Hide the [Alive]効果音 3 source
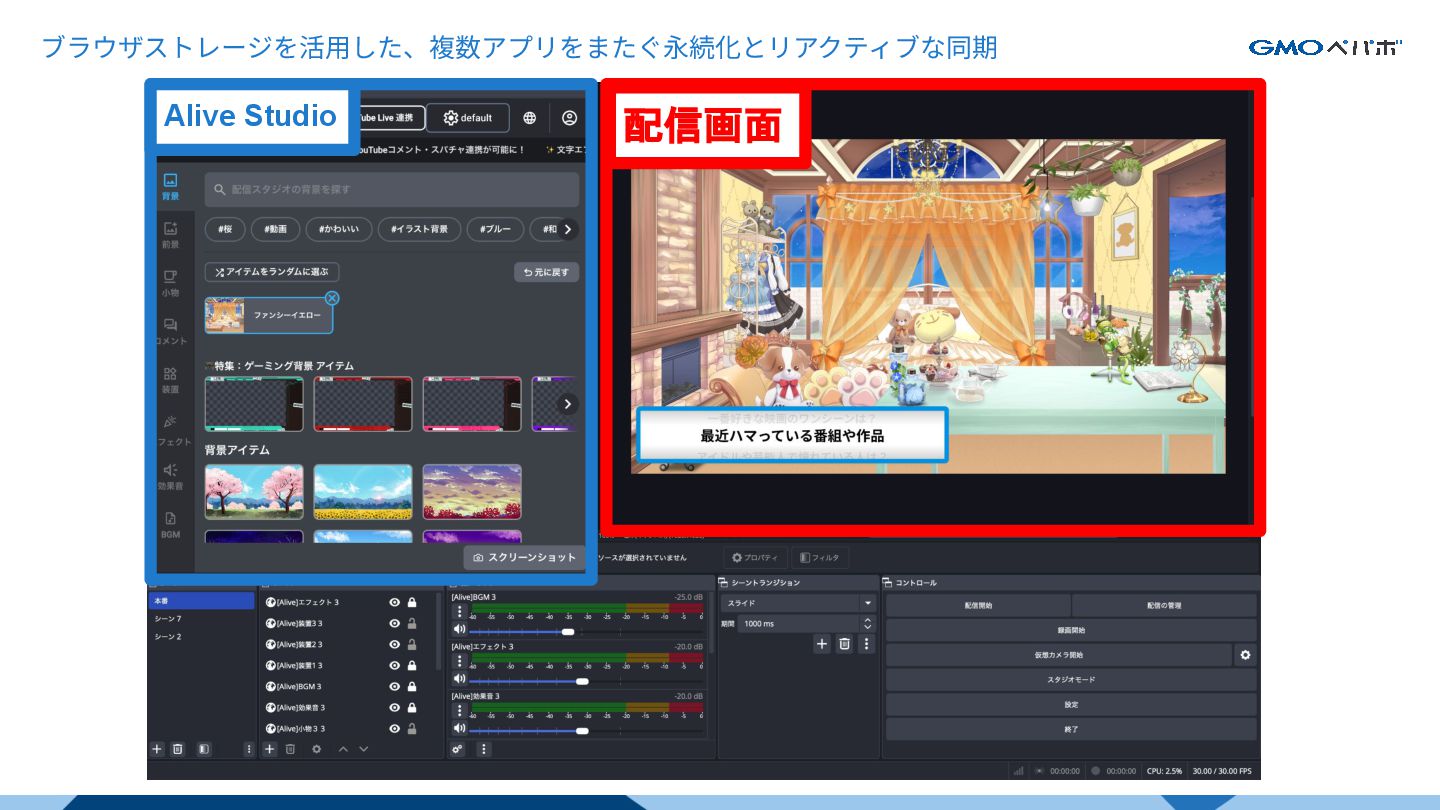 395,708
